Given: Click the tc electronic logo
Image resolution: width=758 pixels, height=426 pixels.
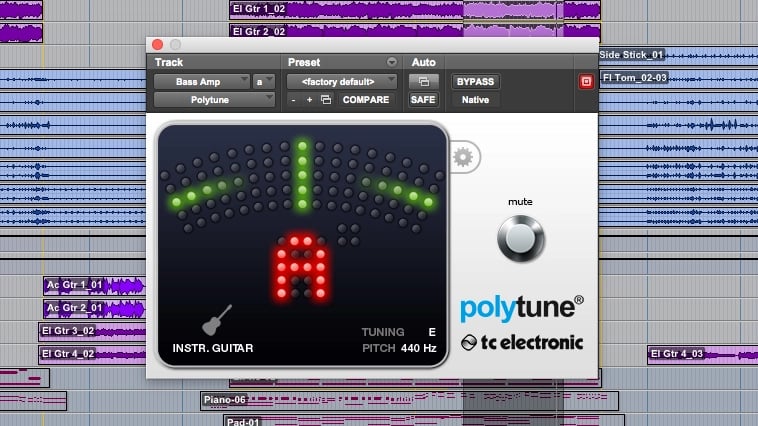Looking at the screenshot, I should 522,342.
